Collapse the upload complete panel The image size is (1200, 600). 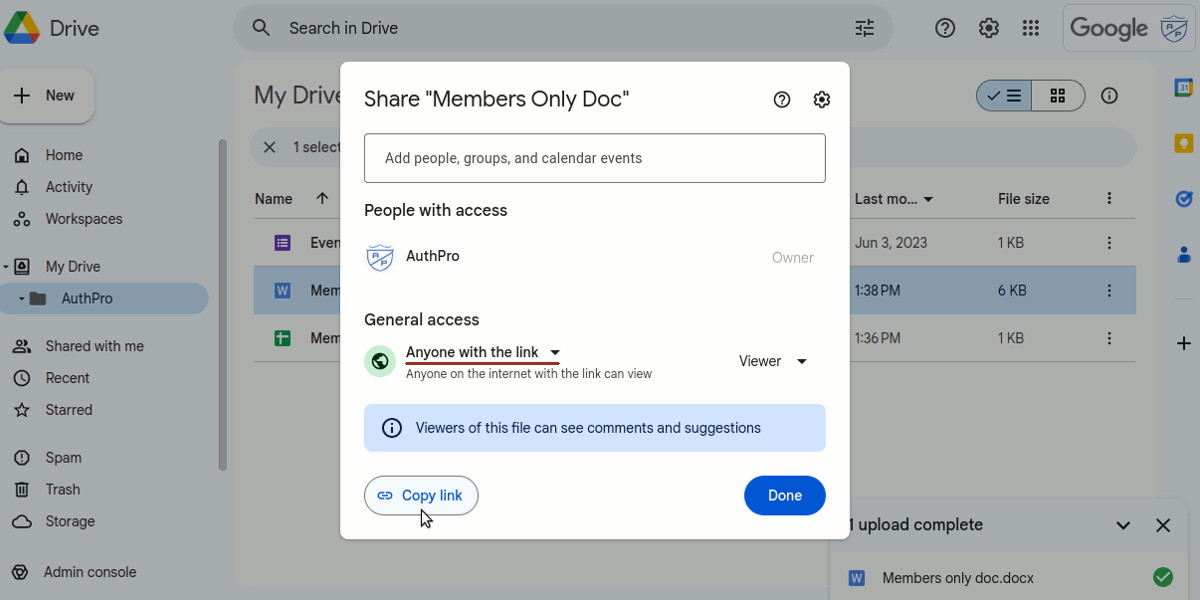[1123, 525]
